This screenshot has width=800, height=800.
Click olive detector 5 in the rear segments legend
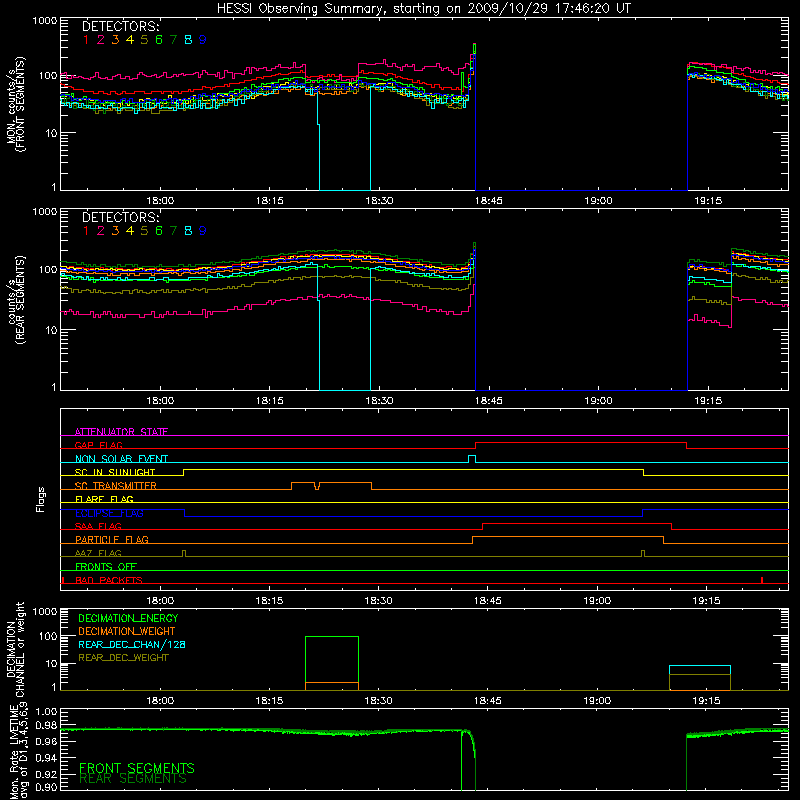pos(144,231)
